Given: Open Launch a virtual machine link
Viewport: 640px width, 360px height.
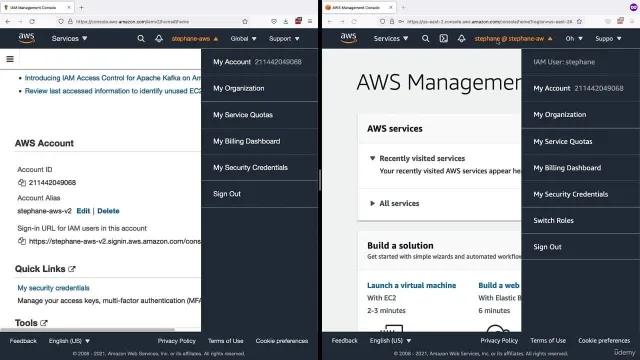Looking at the screenshot, I should click(411, 285).
